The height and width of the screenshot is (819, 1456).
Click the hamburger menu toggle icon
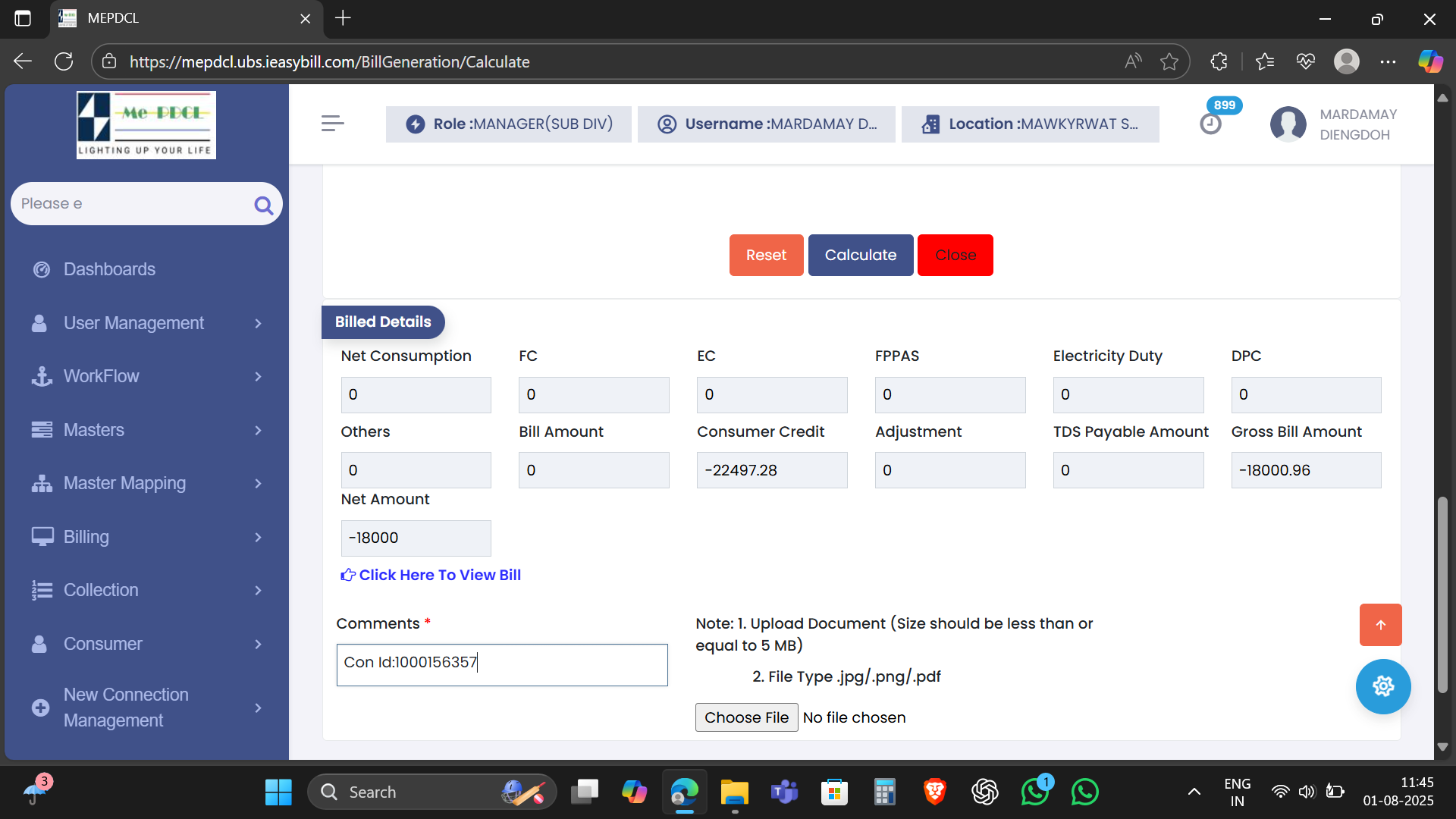(332, 124)
